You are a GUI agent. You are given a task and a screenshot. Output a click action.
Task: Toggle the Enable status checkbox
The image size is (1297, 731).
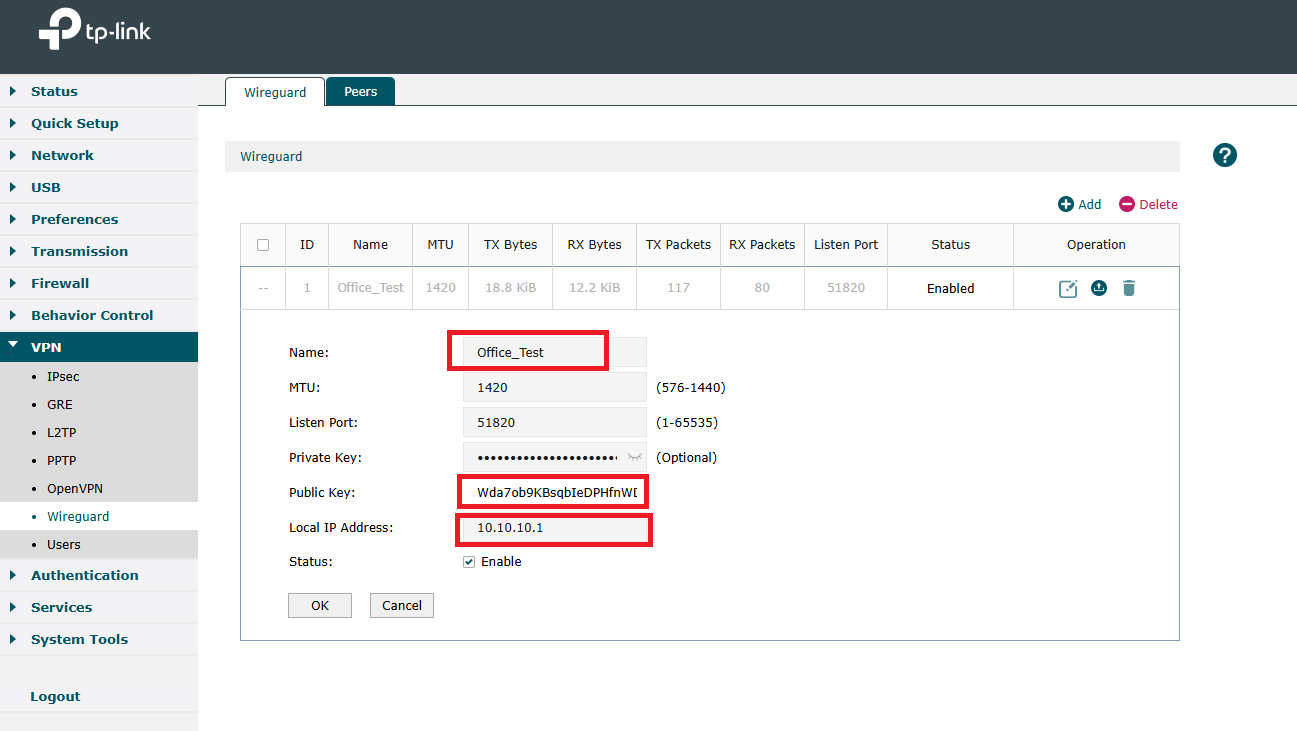[469, 562]
